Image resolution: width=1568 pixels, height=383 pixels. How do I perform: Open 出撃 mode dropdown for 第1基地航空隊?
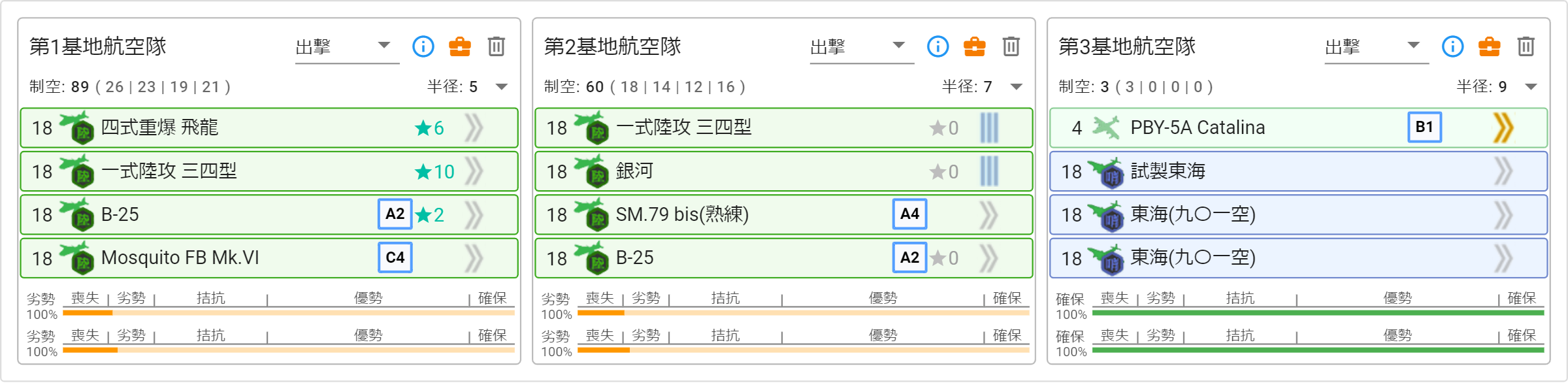point(346,46)
